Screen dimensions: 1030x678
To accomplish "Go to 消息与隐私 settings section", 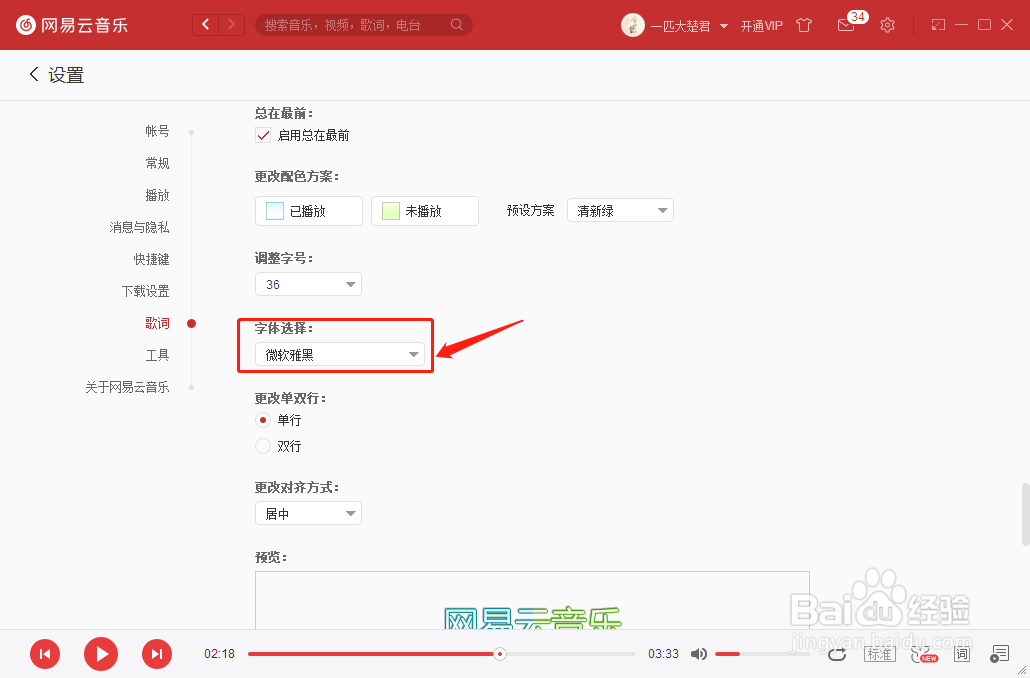I will [139, 227].
